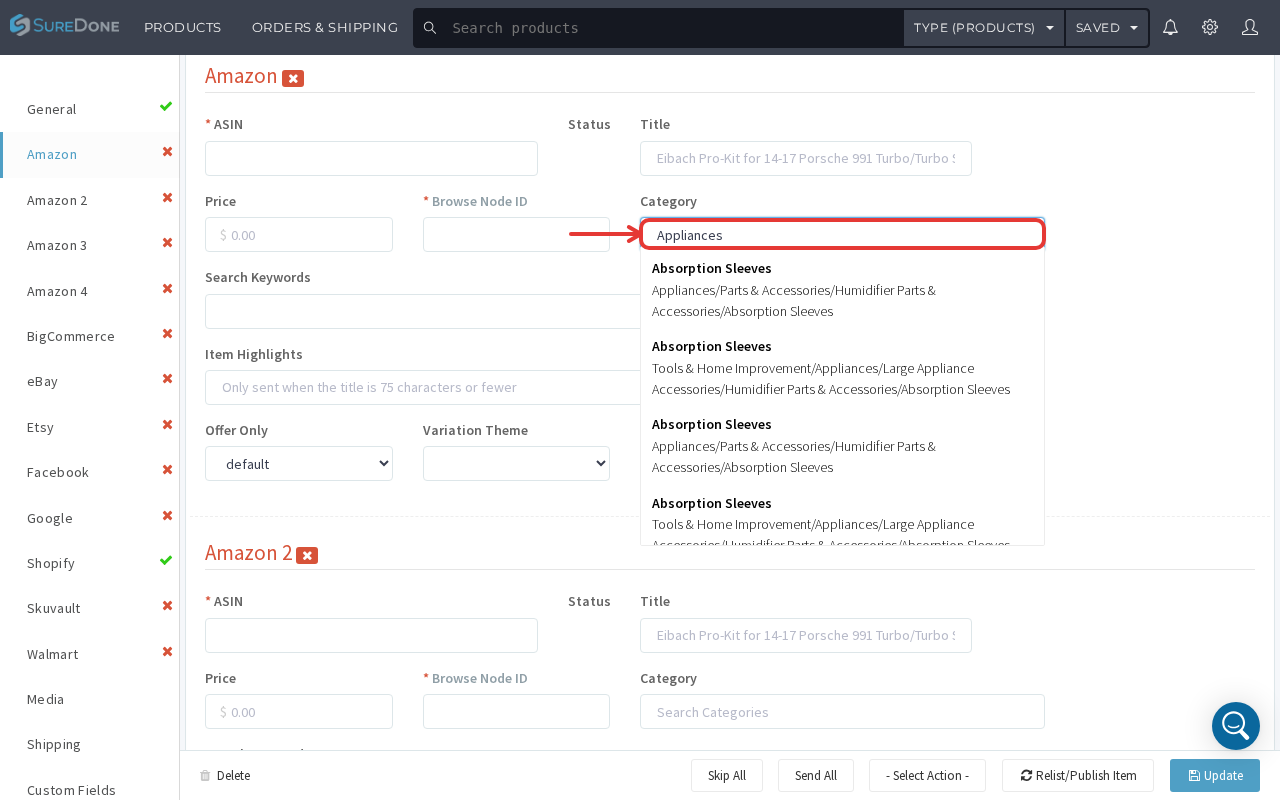Click the Send All button
1280x800 pixels.
click(x=816, y=776)
